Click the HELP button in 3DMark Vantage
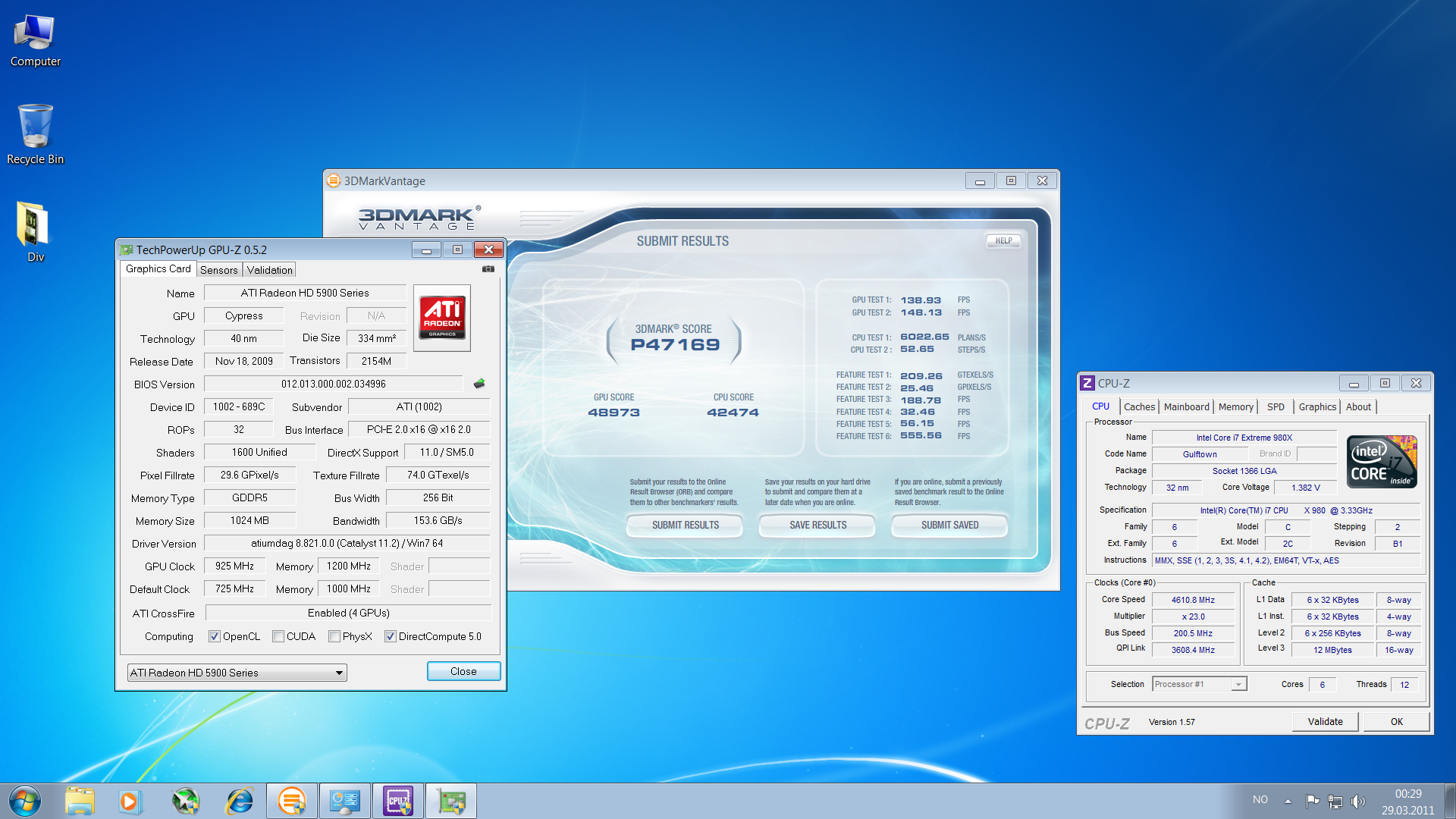The height and width of the screenshot is (819, 1456). click(1003, 240)
